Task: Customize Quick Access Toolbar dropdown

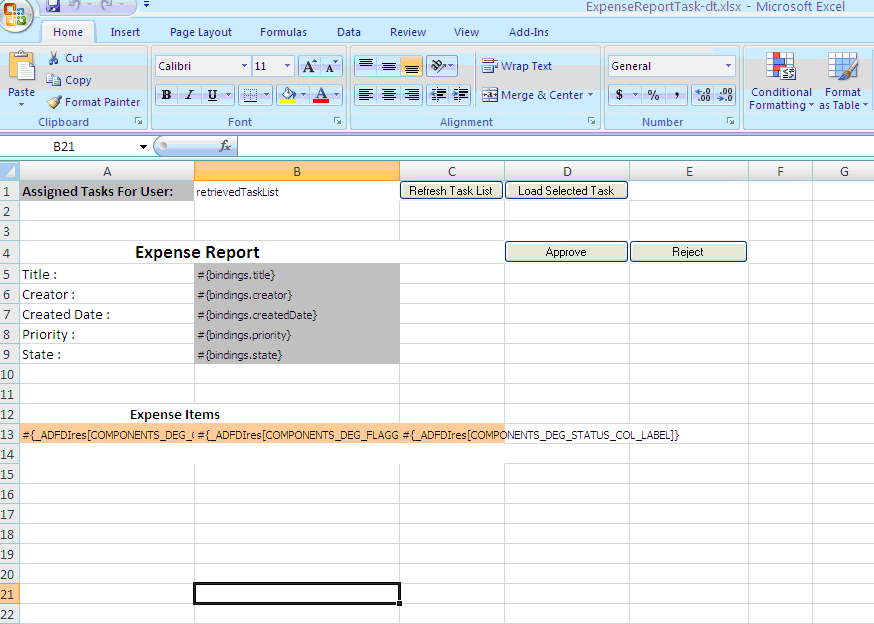Action: pyautogui.click(x=146, y=4)
